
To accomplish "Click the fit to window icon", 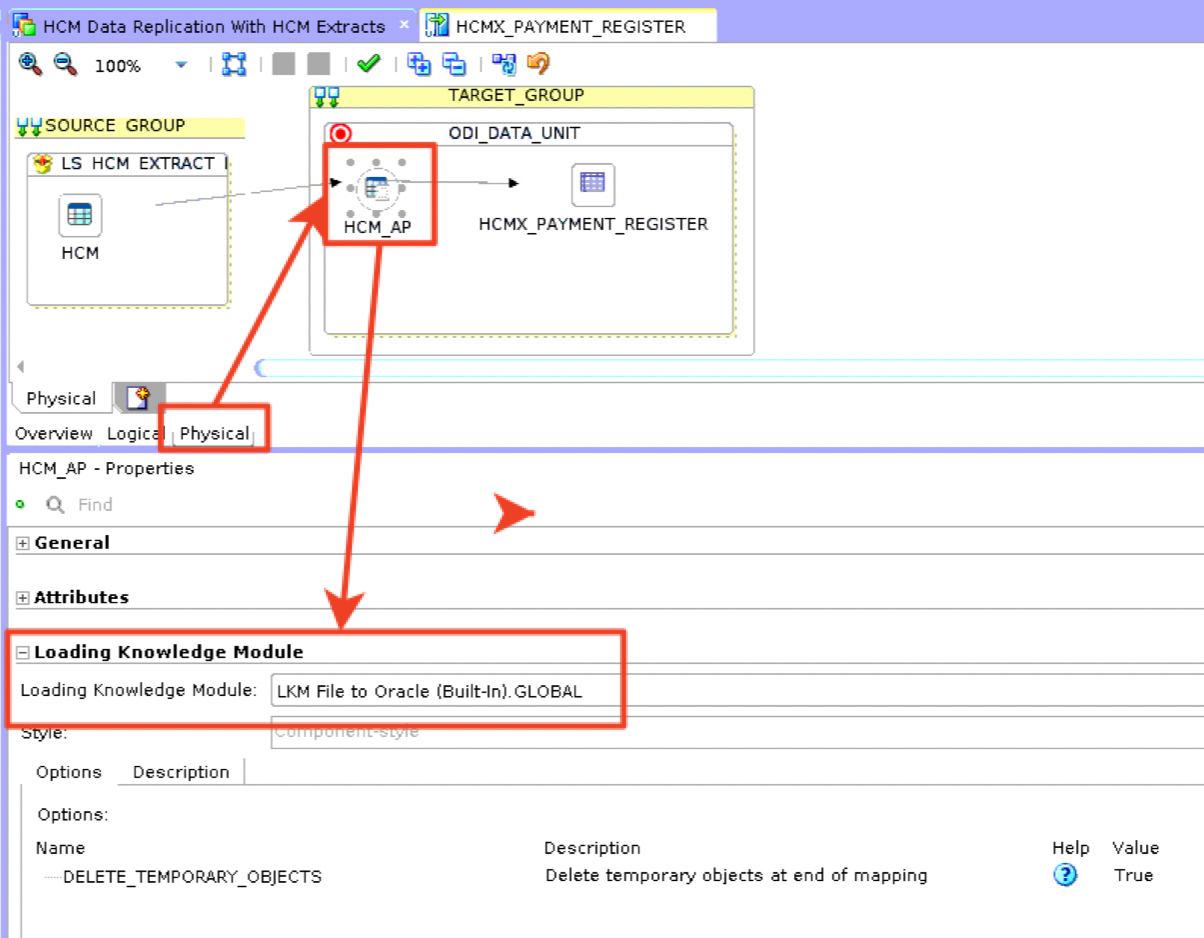I will (234, 65).
